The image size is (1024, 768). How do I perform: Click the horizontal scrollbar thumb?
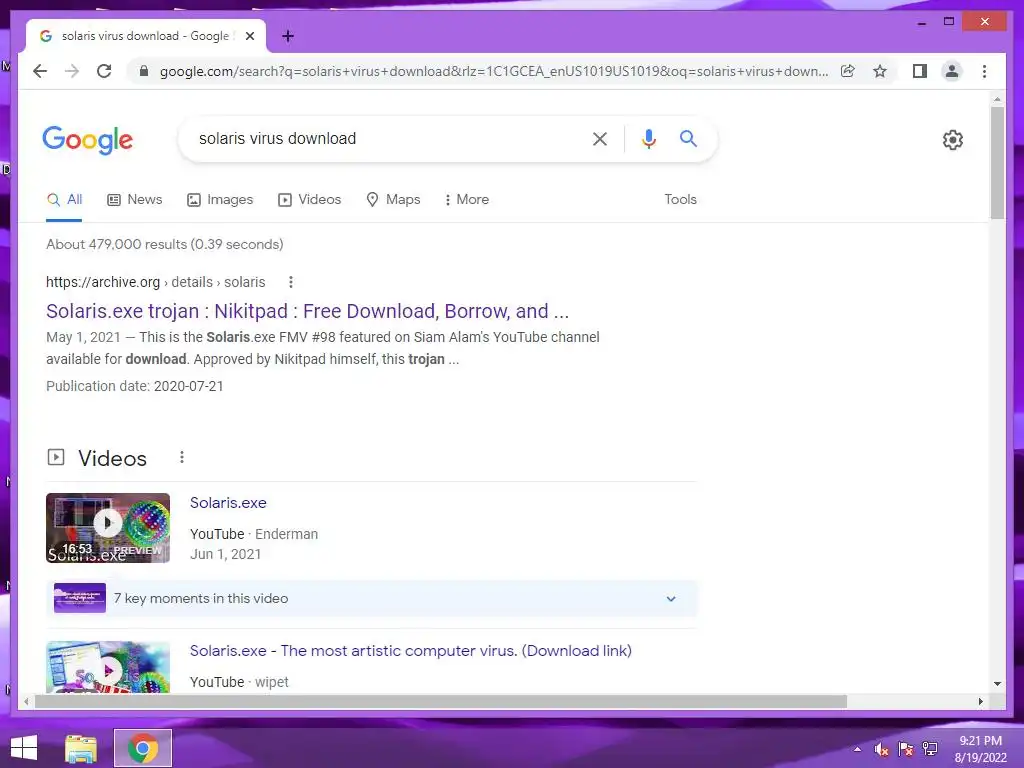pyautogui.click(x=441, y=701)
